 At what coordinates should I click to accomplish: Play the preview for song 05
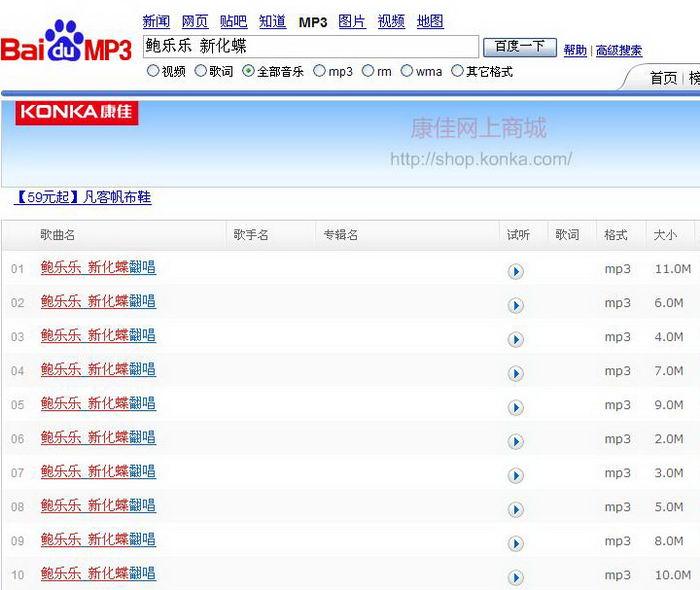[516, 407]
